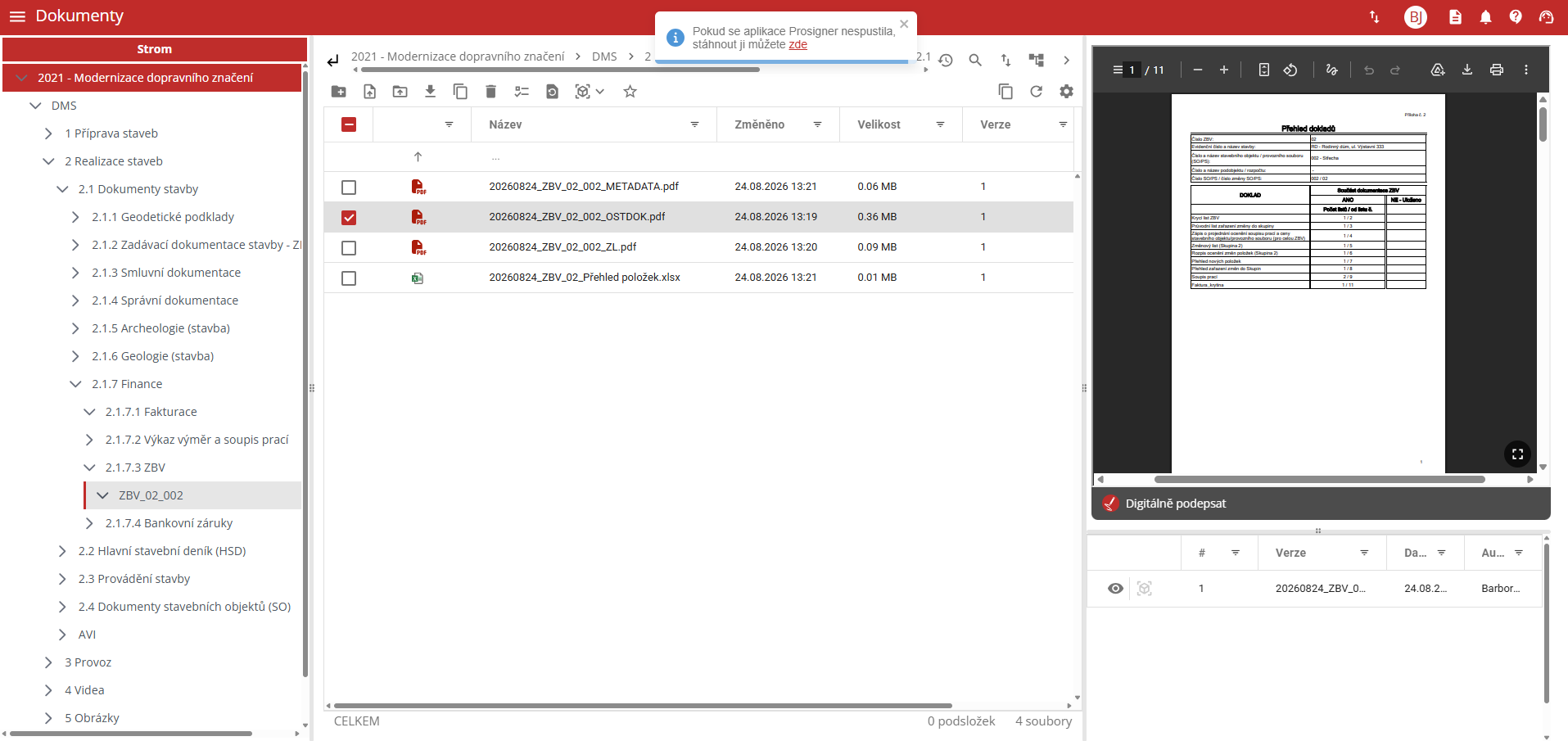
Task: Toggle the select-all header checkbox
Action: coord(349,124)
